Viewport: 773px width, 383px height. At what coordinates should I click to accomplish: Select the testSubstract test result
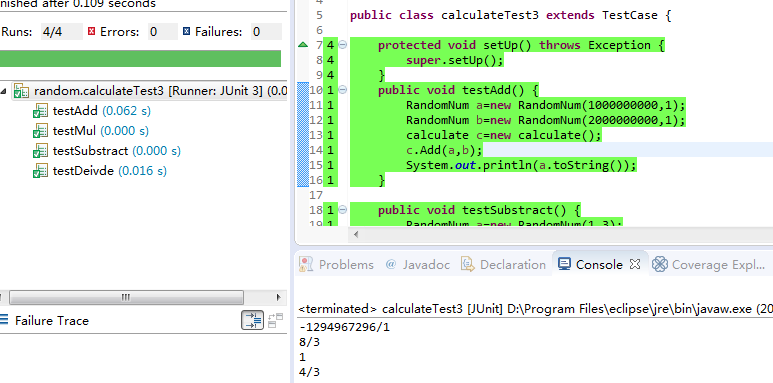click(x=106, y=151)
